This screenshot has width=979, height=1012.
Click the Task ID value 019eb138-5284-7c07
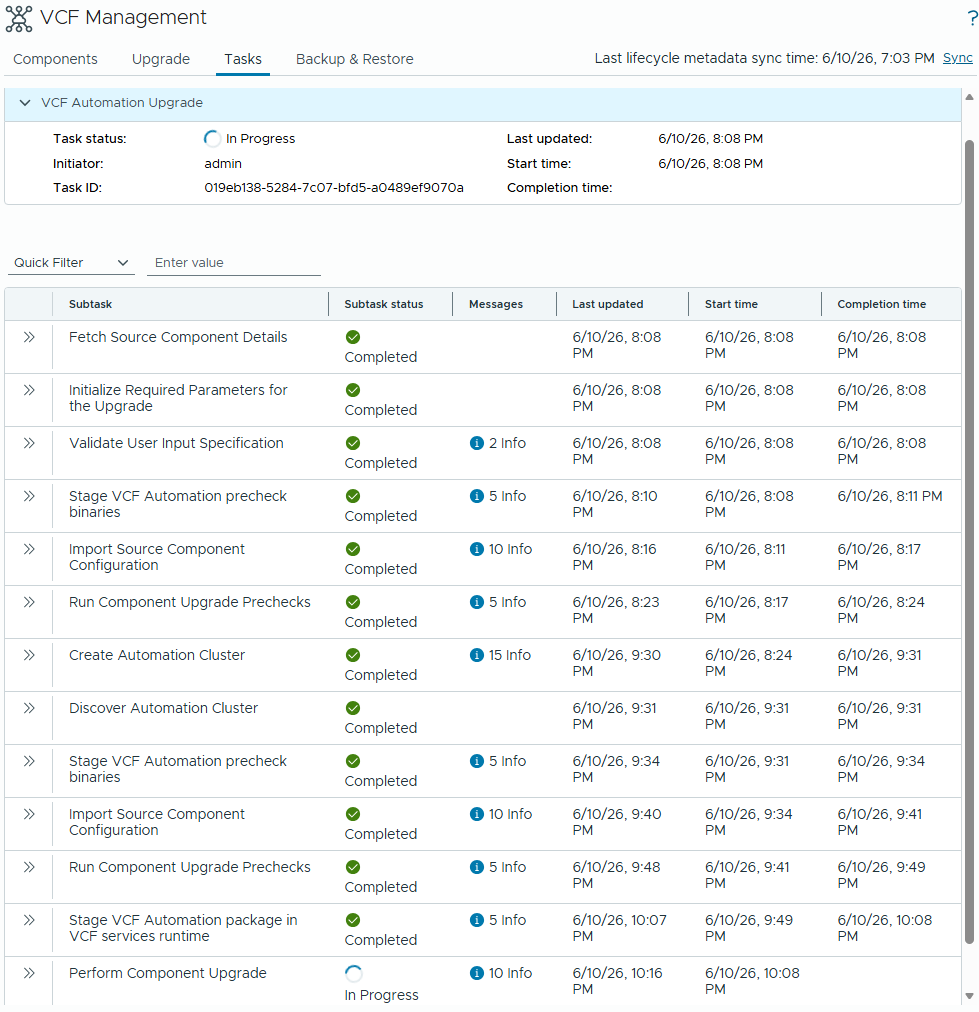334,188
